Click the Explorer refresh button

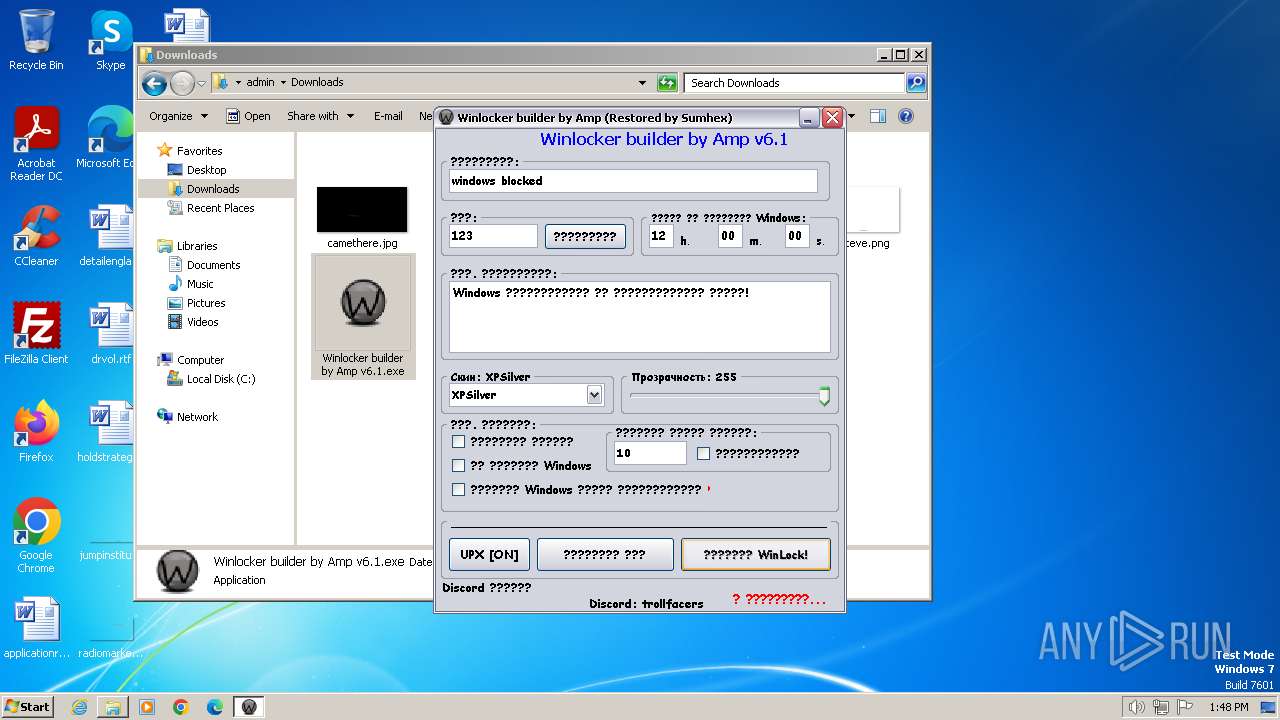tap(667, 83)
